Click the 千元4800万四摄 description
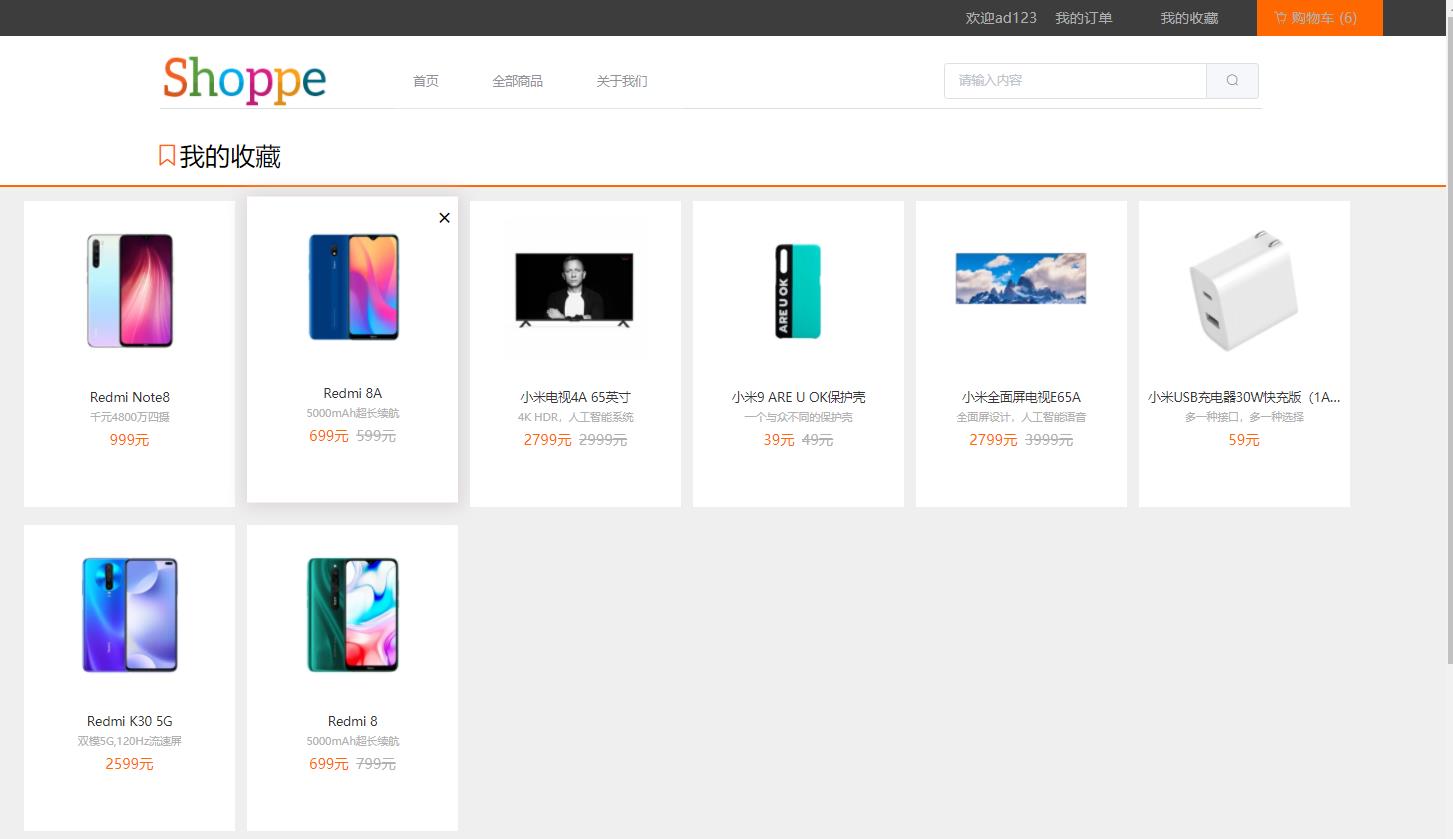Viewport: 1453px width, 839px height. coord(130,417)
